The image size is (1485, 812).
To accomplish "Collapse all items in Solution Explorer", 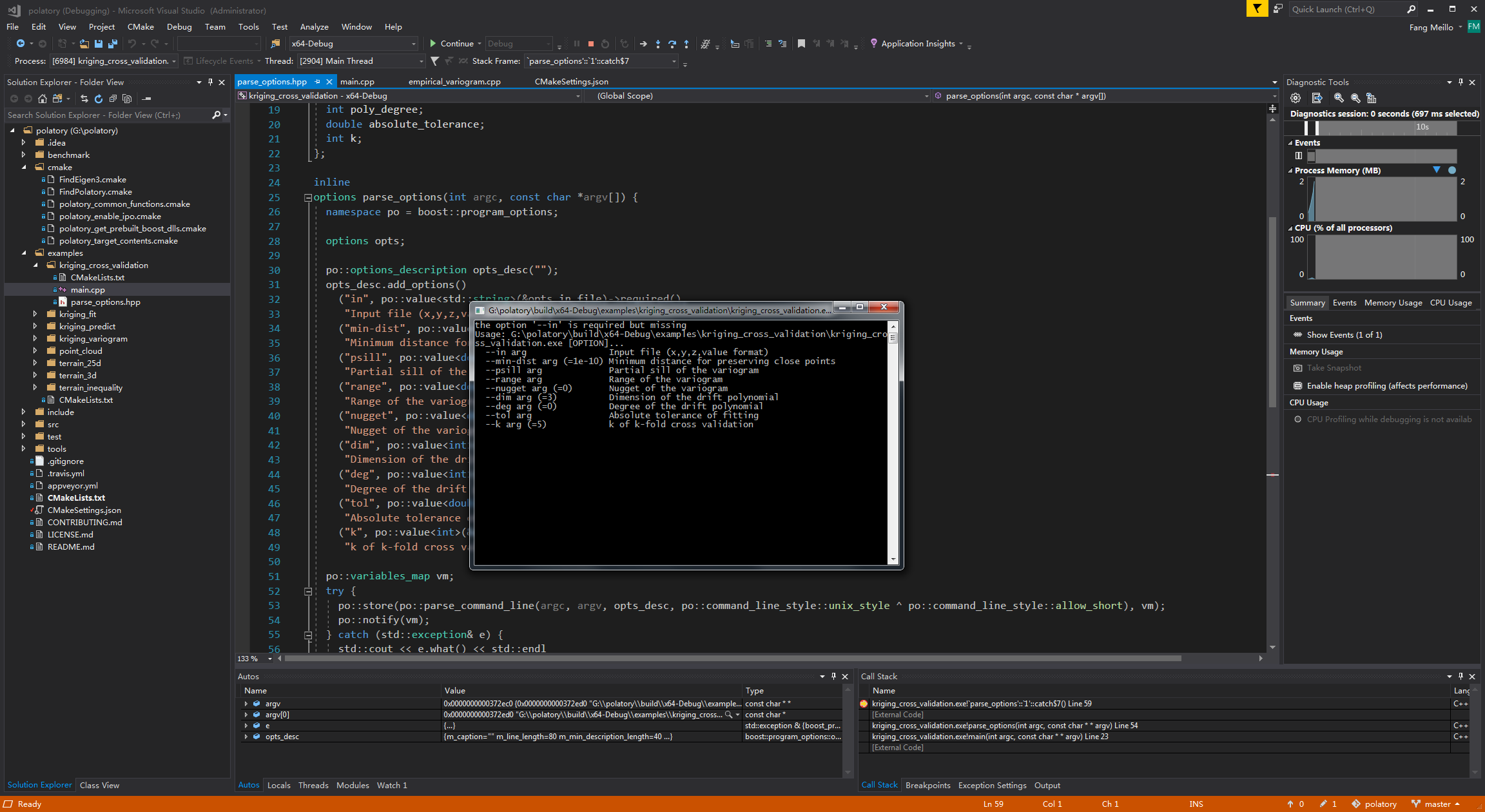I will pyautogui.click(x=113, y=99).
